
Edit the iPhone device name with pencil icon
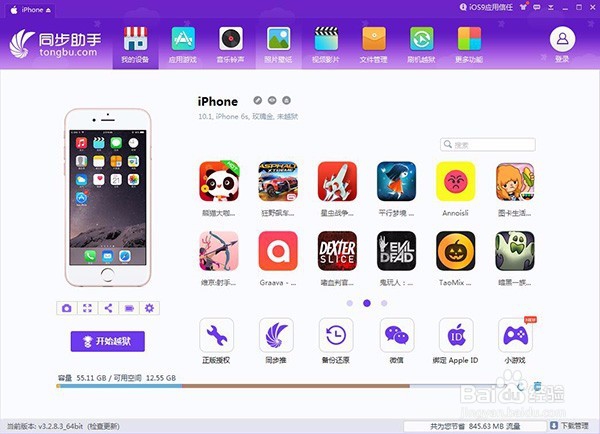click(x=258, y=100)
